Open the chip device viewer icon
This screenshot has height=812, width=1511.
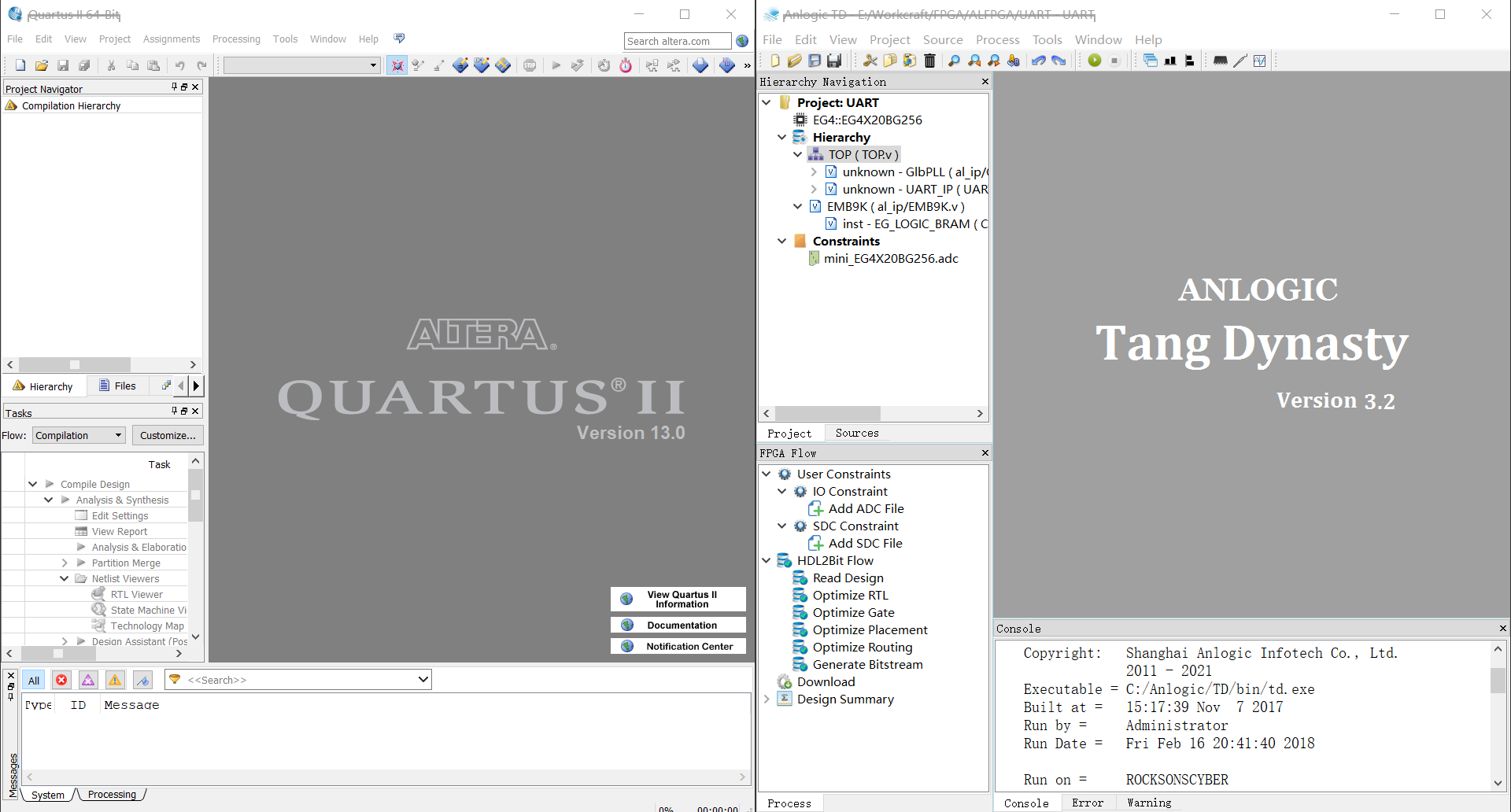[x=1220, y=61]
